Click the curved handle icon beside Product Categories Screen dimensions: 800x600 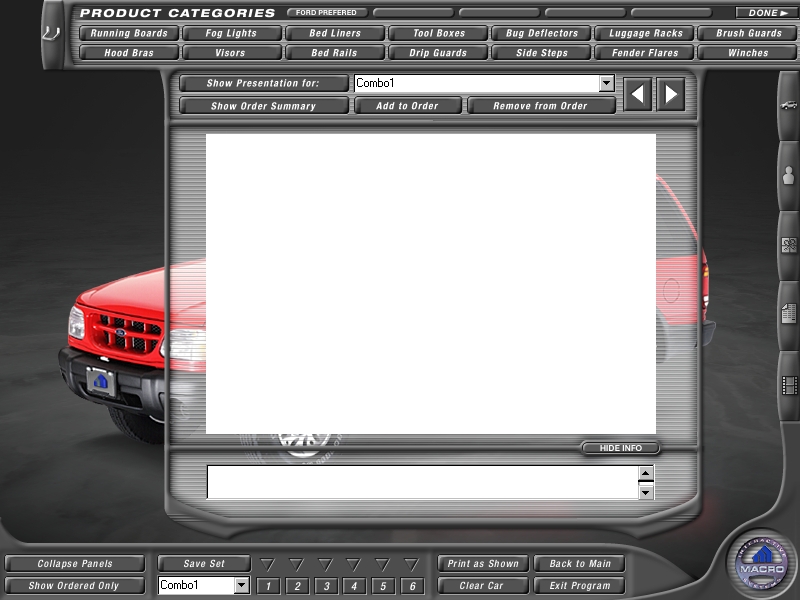pyautogui.click(x=51, y=32)
